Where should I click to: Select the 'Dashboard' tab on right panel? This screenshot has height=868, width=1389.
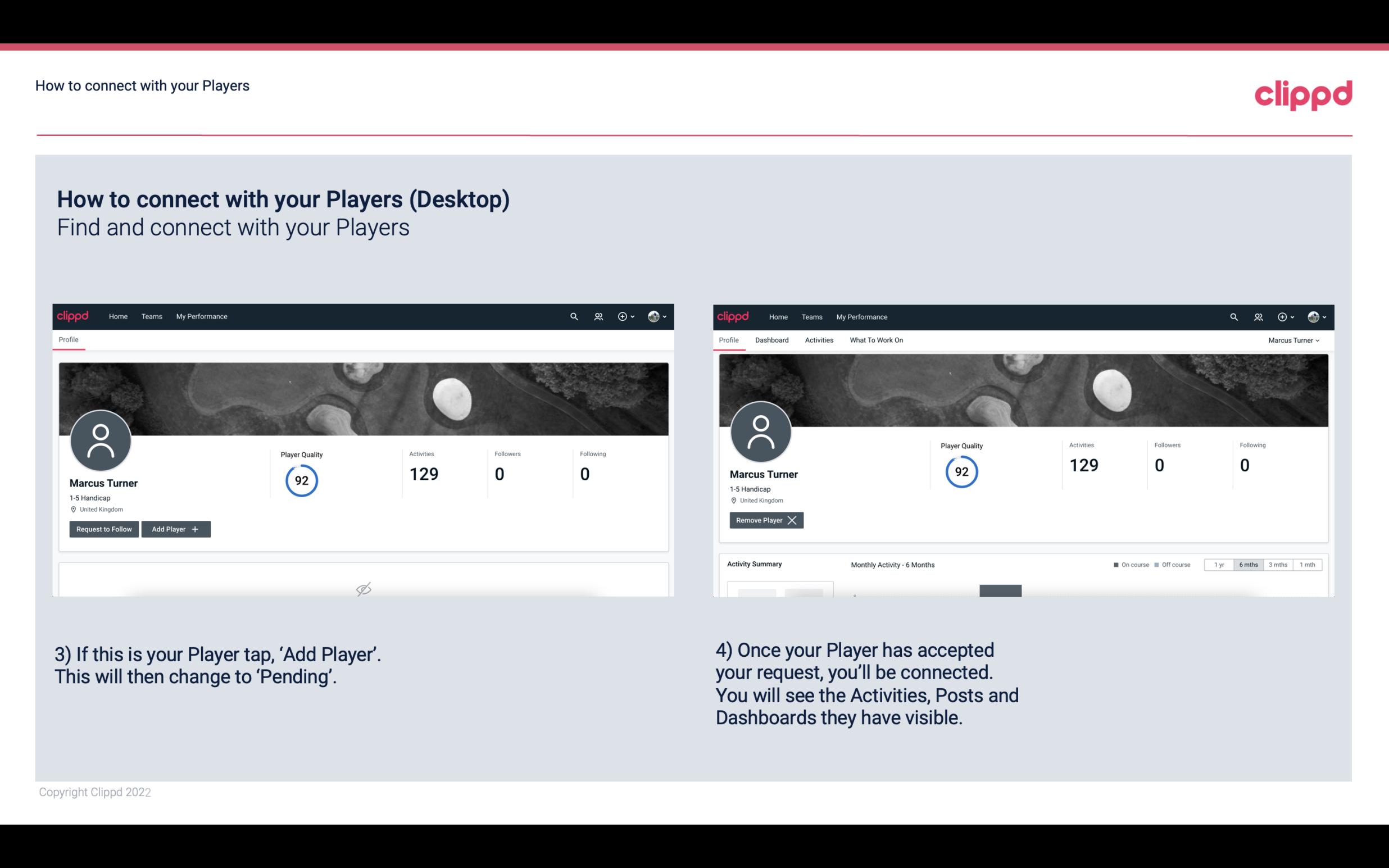click(x=771, y=340)
